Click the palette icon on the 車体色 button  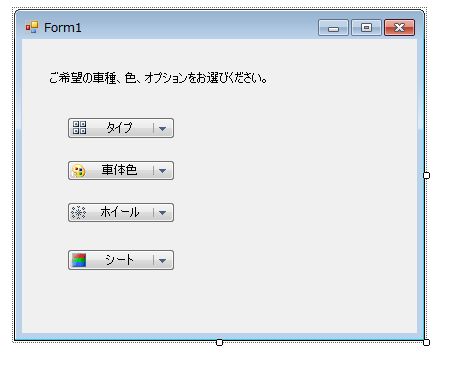click(x=79, y=171)
